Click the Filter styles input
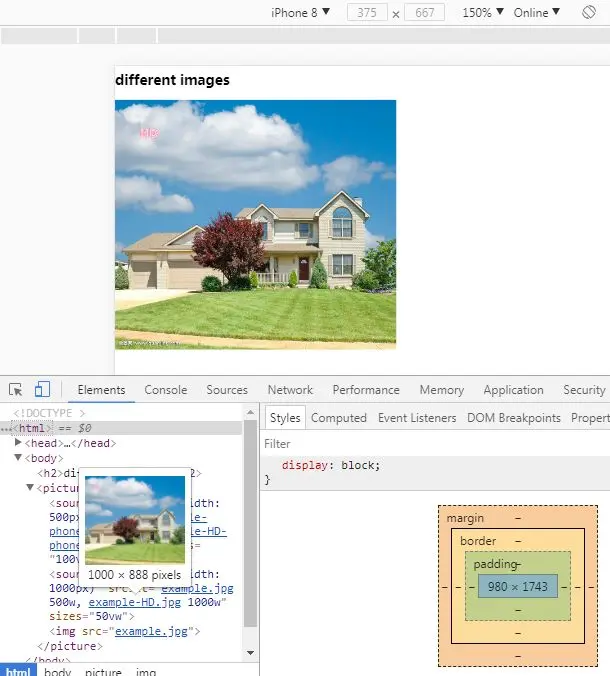Image resolution: width=610 pixels, height=676 pixels. click(435, 444)
